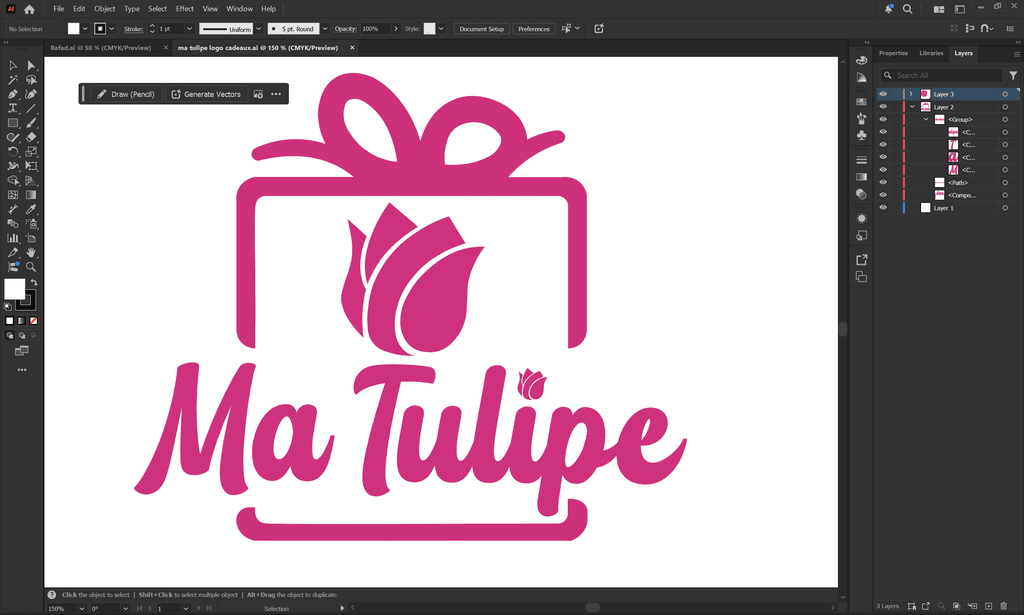The width and height of the screenshot is (1024, 615).
Task: Switch to Rafad.ai document tab
Action: 101,48
